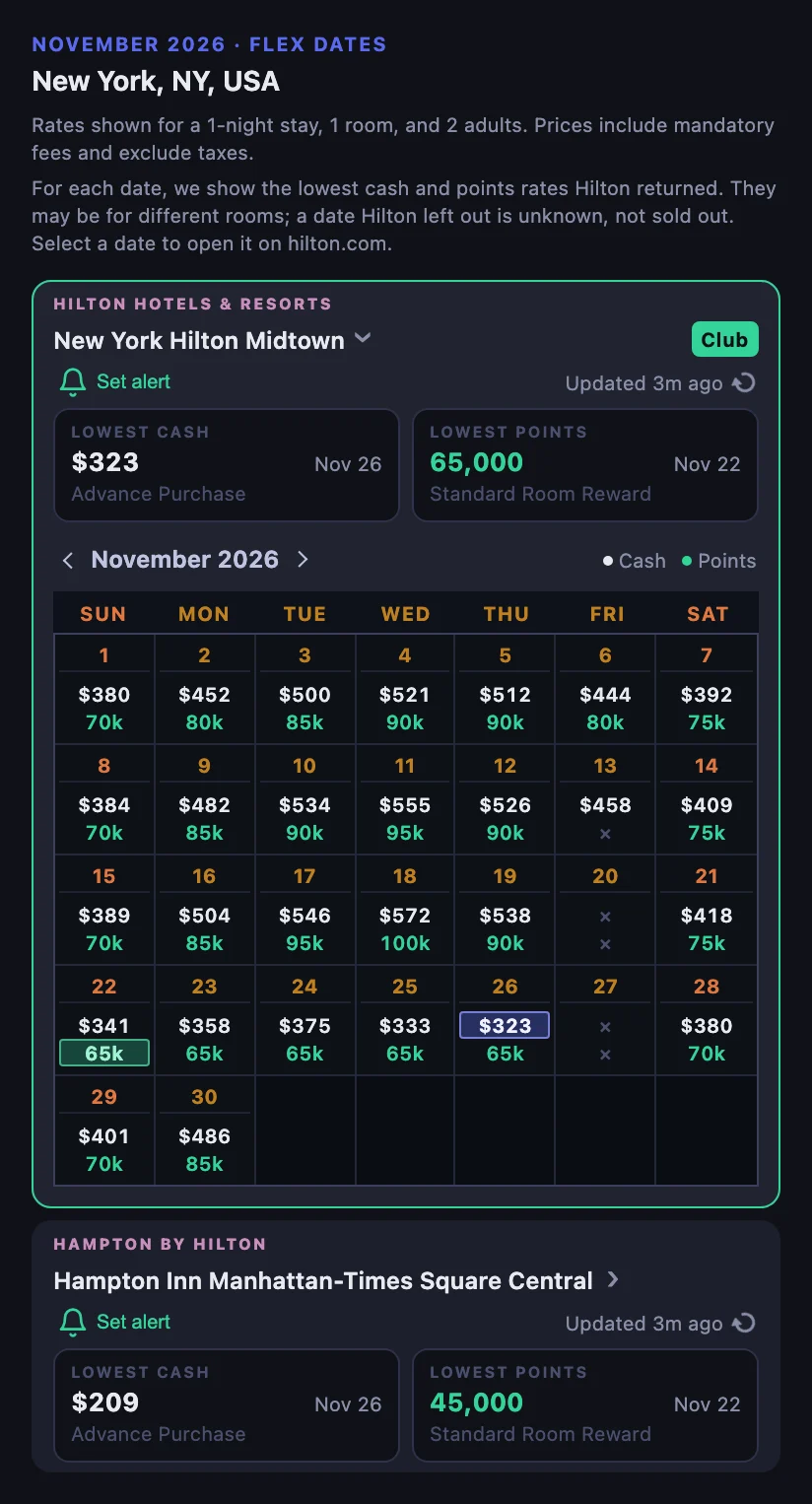Viewport: 812px width, 1504px height.
Task: Click the refresh icon for New York Hilton Midtown
Action: (x=744, y=383)
